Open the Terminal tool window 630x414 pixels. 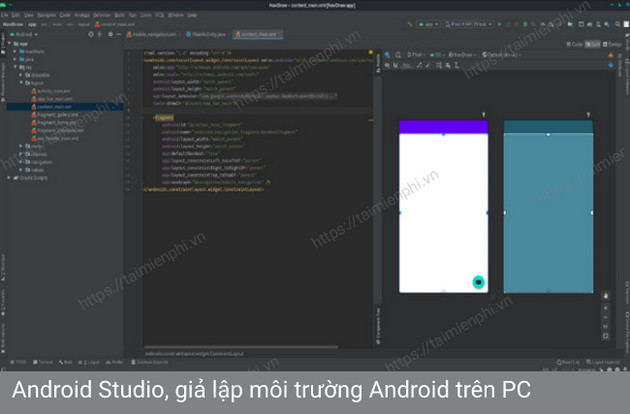[x=43, y=362]
